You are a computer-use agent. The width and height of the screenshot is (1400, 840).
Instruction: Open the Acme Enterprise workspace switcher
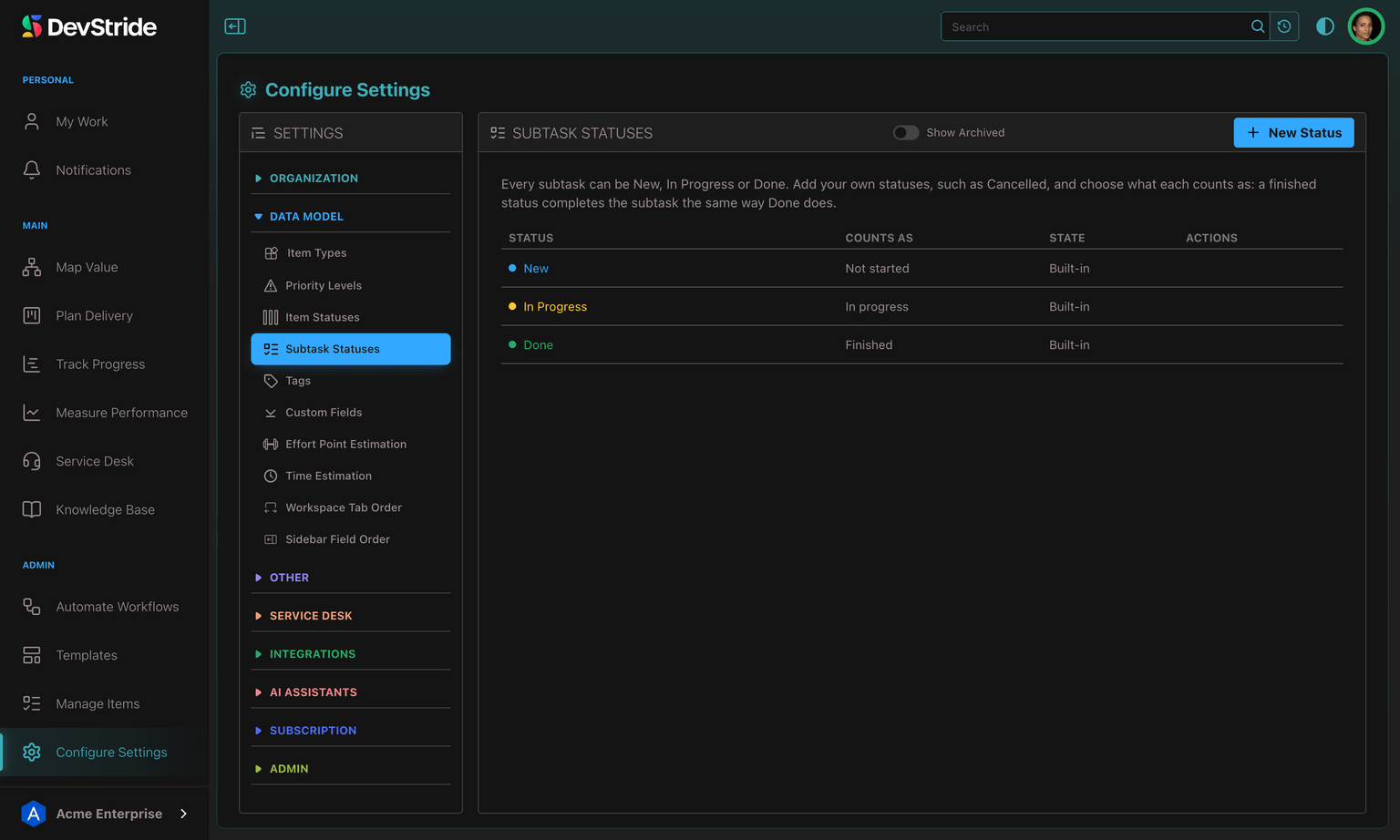[105, 814]
